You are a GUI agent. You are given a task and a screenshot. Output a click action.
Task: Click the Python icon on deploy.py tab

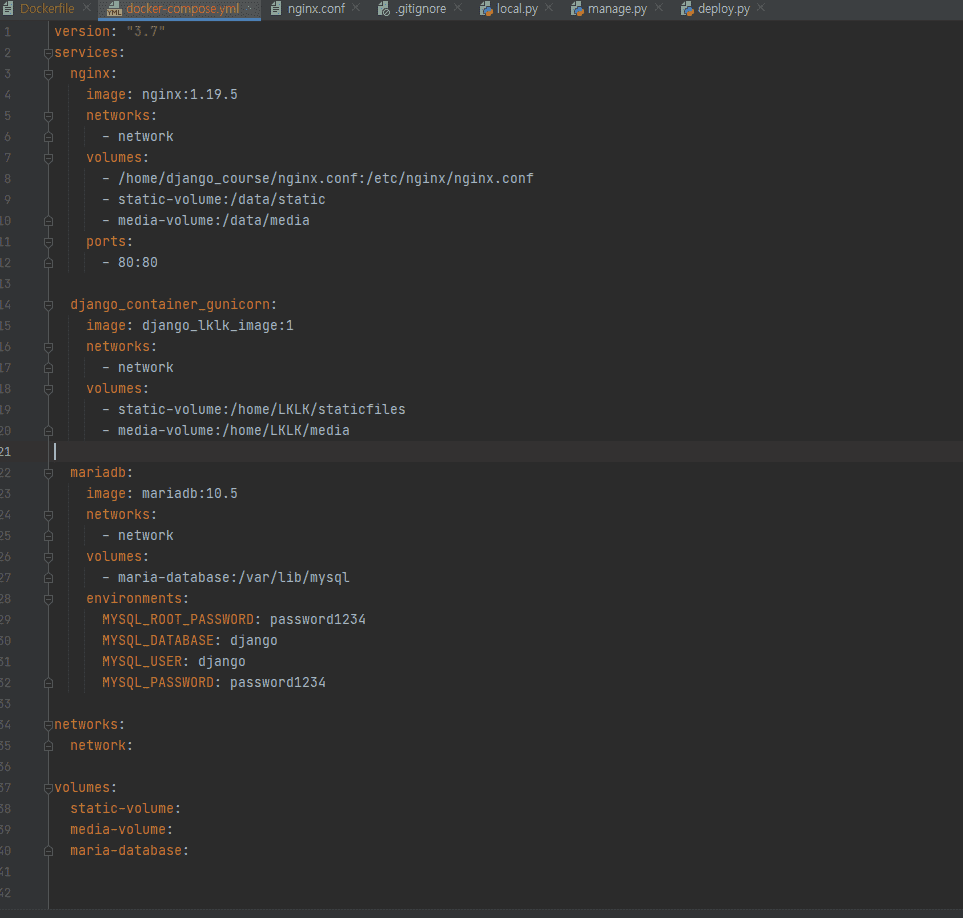(687, 9)
